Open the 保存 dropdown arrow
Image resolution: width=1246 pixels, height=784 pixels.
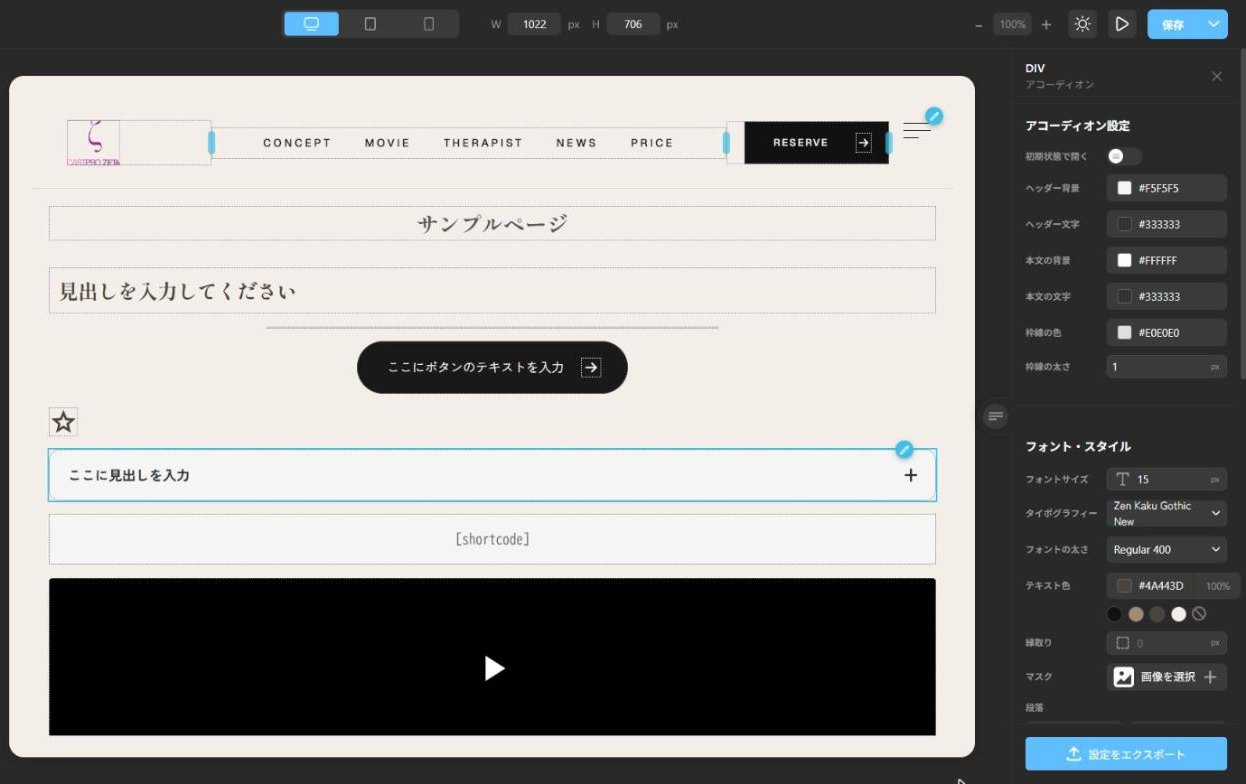(1215, 24)
